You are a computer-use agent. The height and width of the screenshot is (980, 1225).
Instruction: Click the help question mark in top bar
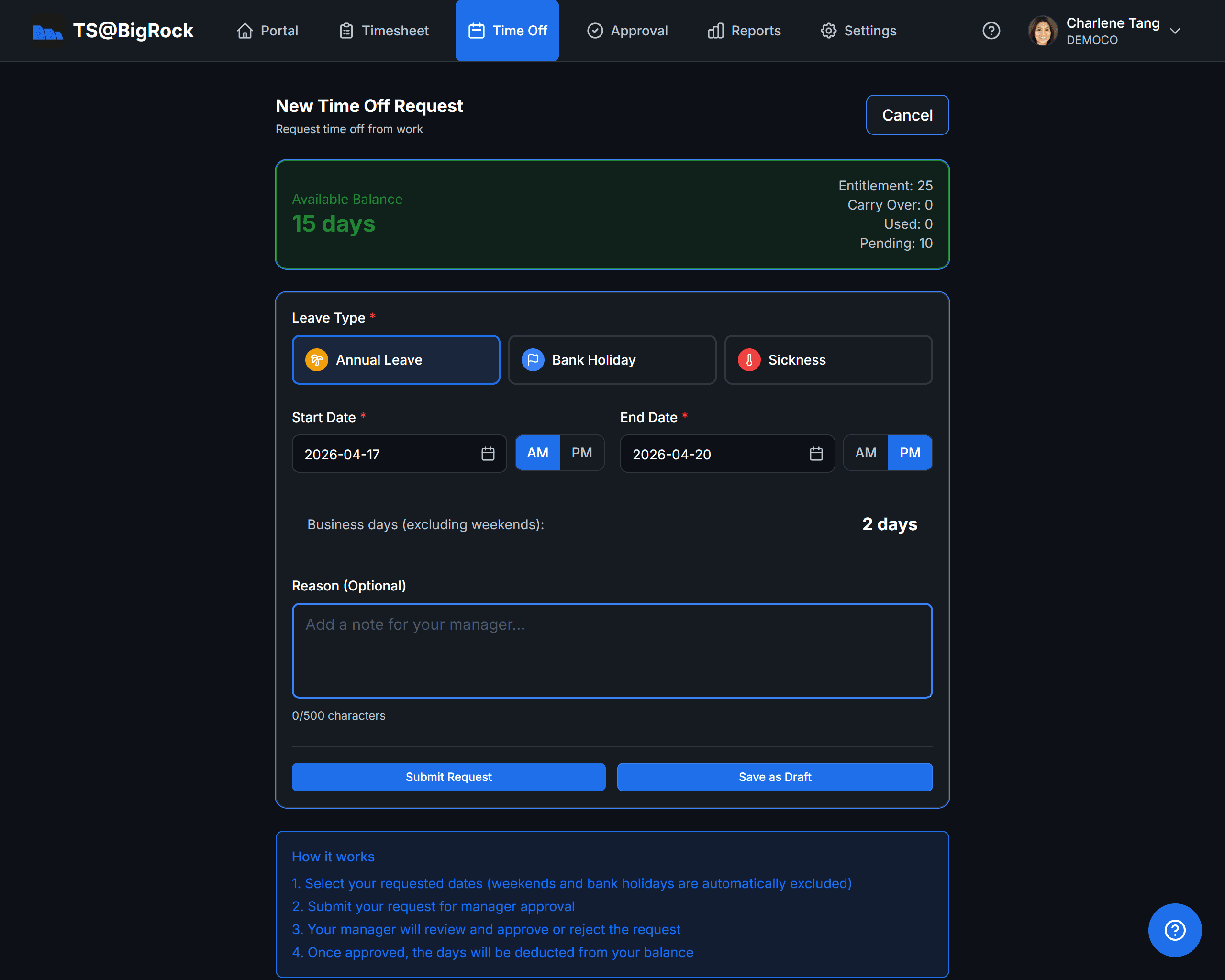coord(991,31)
